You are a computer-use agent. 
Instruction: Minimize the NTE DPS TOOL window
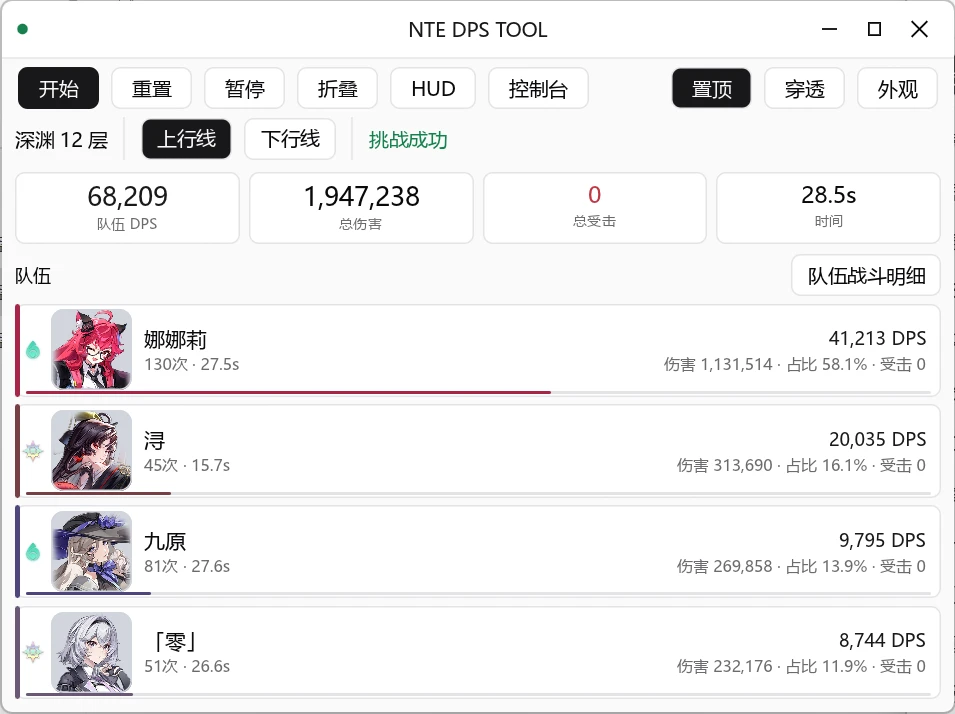829,29
